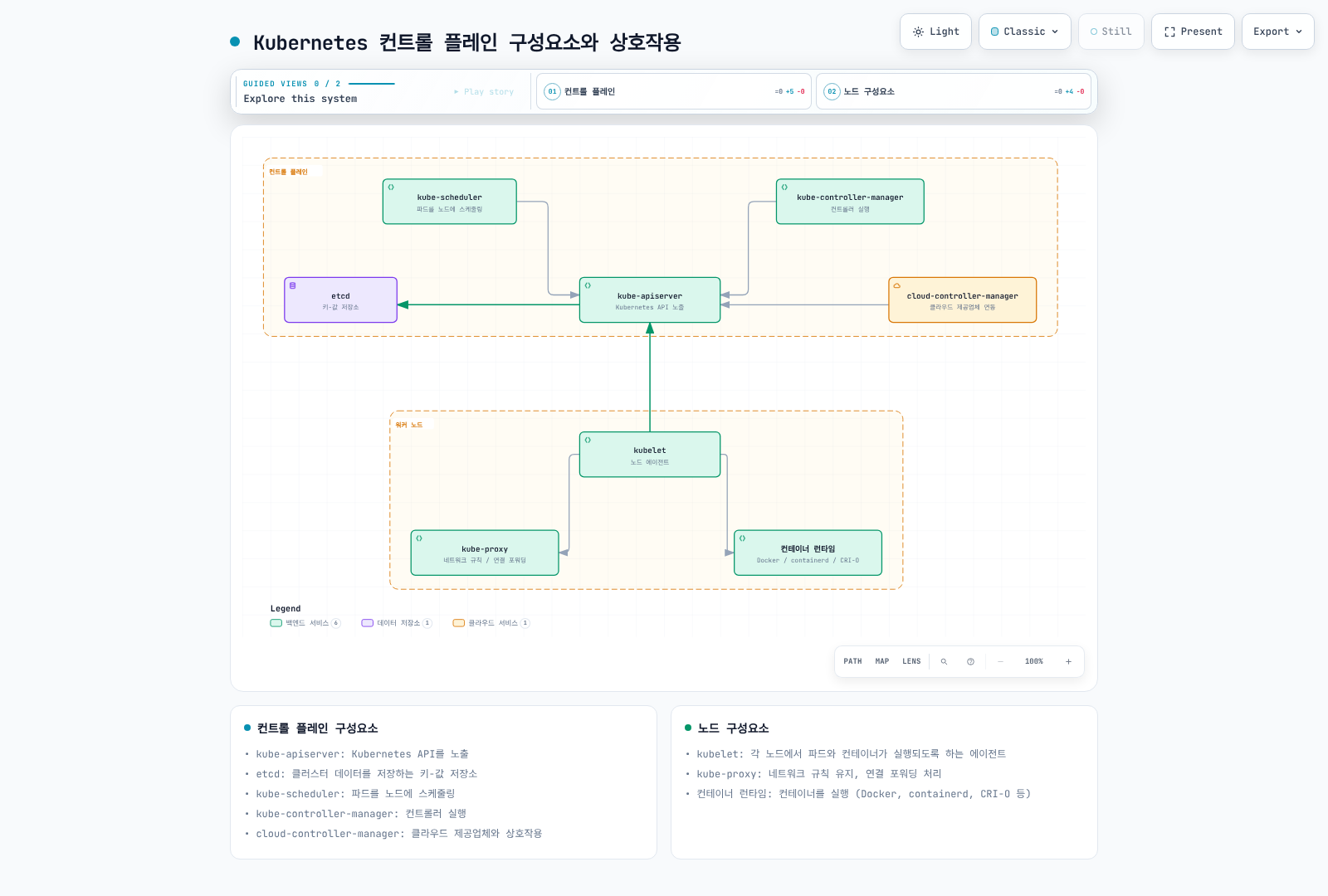Select the kubelet node

click(650, 455)
